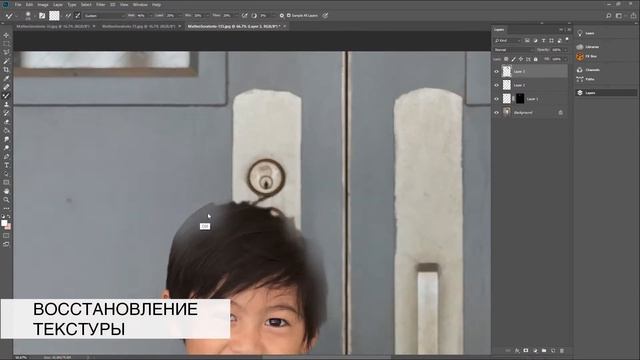Click the current brush load swatch
Image resolution: width=640 pixels, height=360 pixels.
[x=54, y=16]
